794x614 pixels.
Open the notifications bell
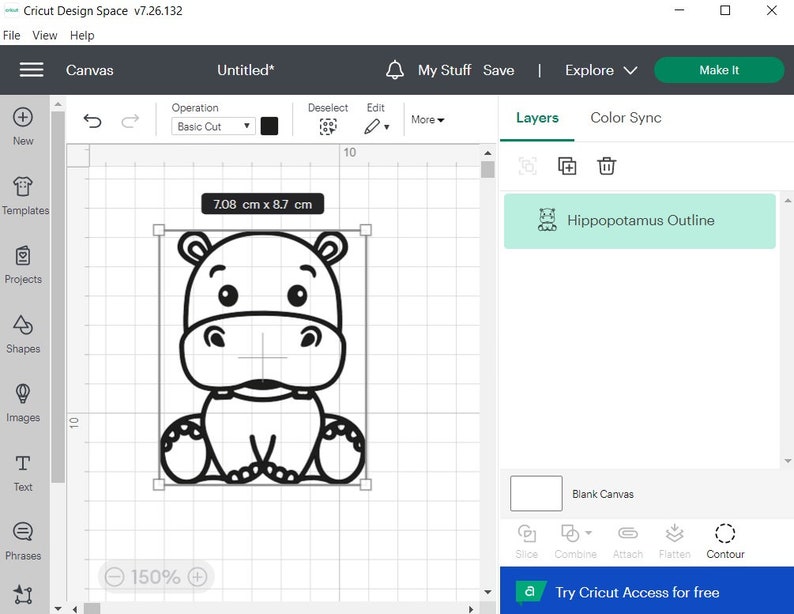(x=395, y=70)
